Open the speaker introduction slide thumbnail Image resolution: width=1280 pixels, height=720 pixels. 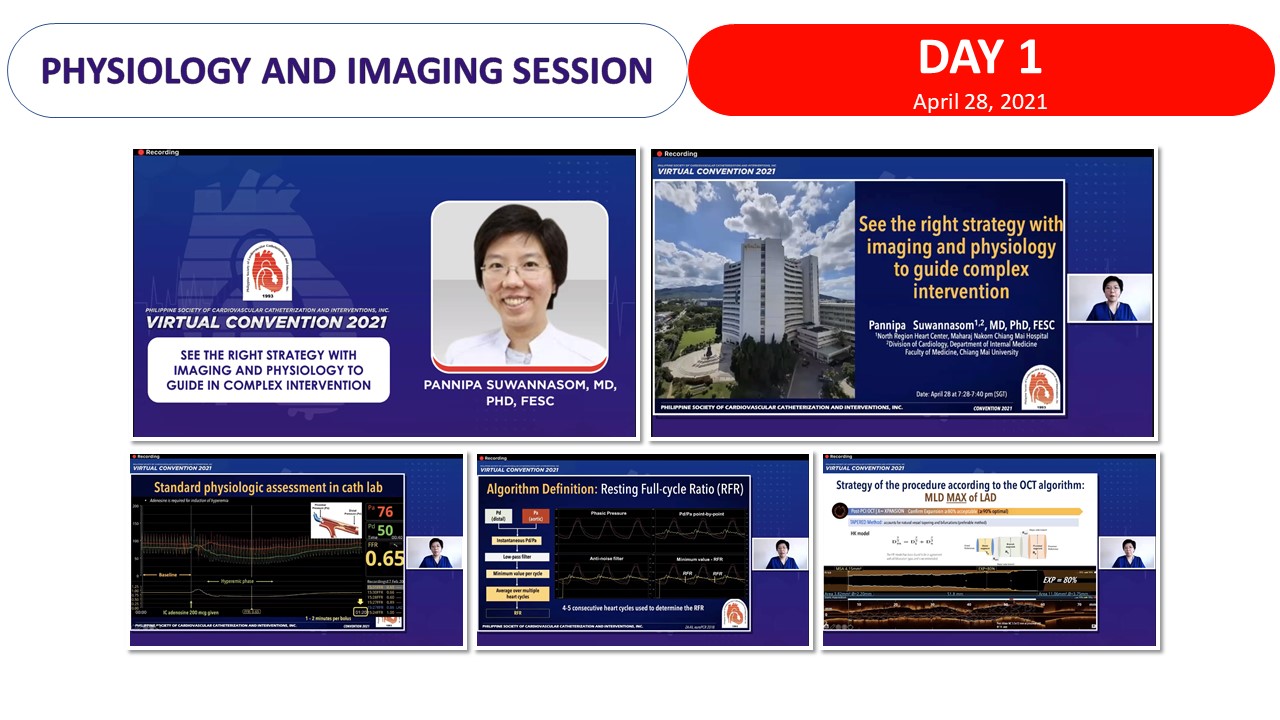point(385,294)
